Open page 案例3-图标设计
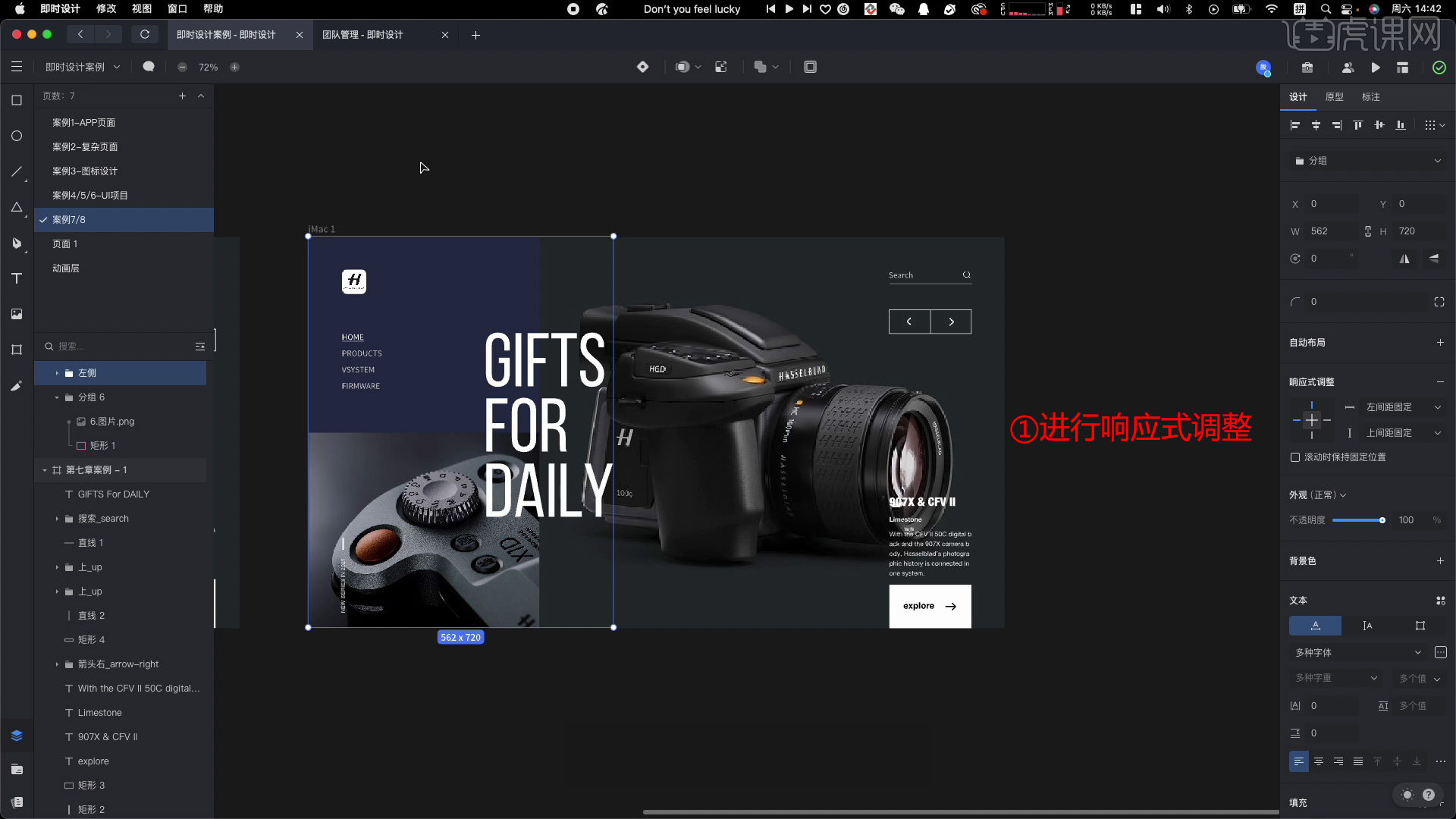Viewport: 1456px width, 819px height. 84,171
